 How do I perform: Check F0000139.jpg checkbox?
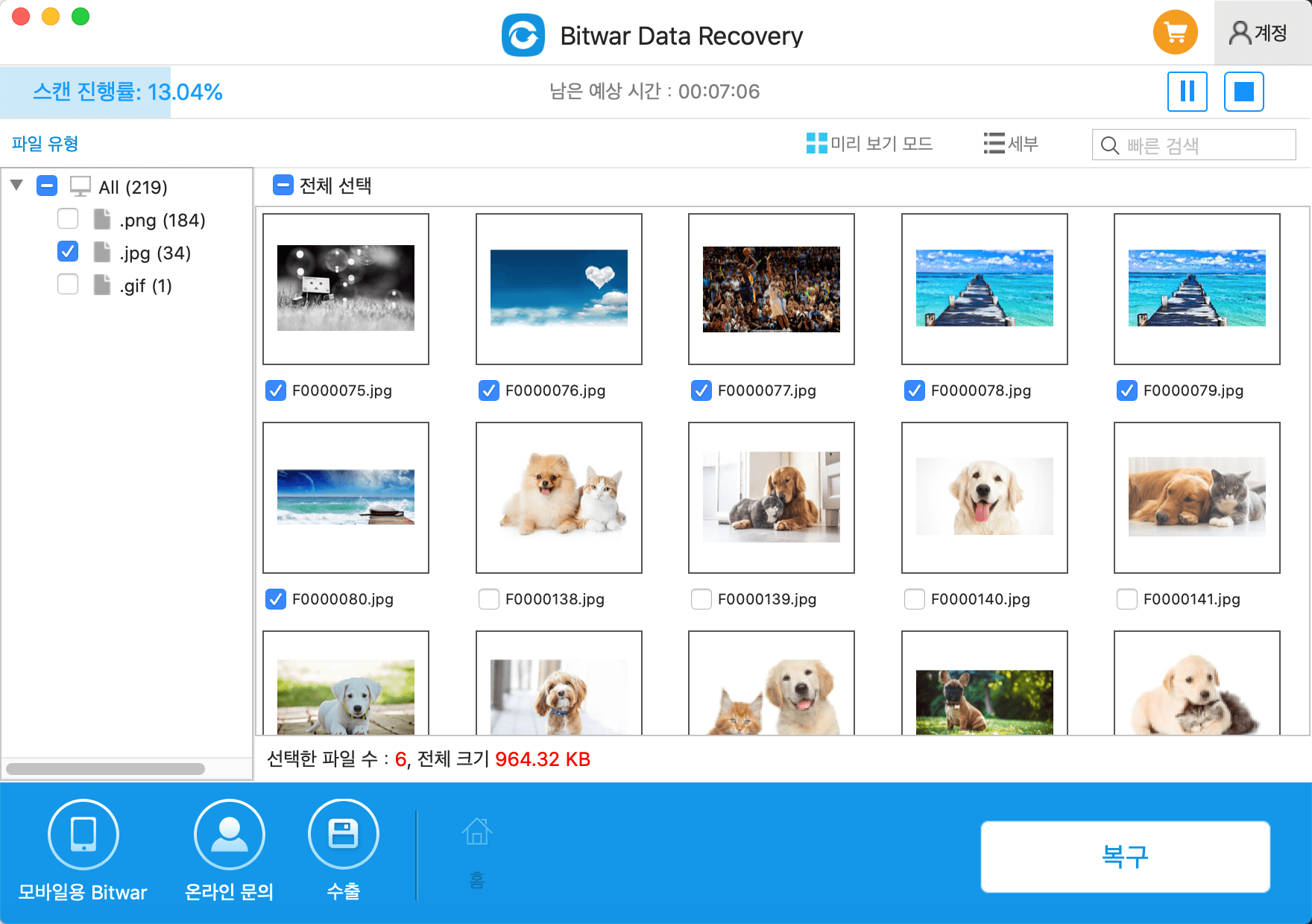tap(701, 599)
